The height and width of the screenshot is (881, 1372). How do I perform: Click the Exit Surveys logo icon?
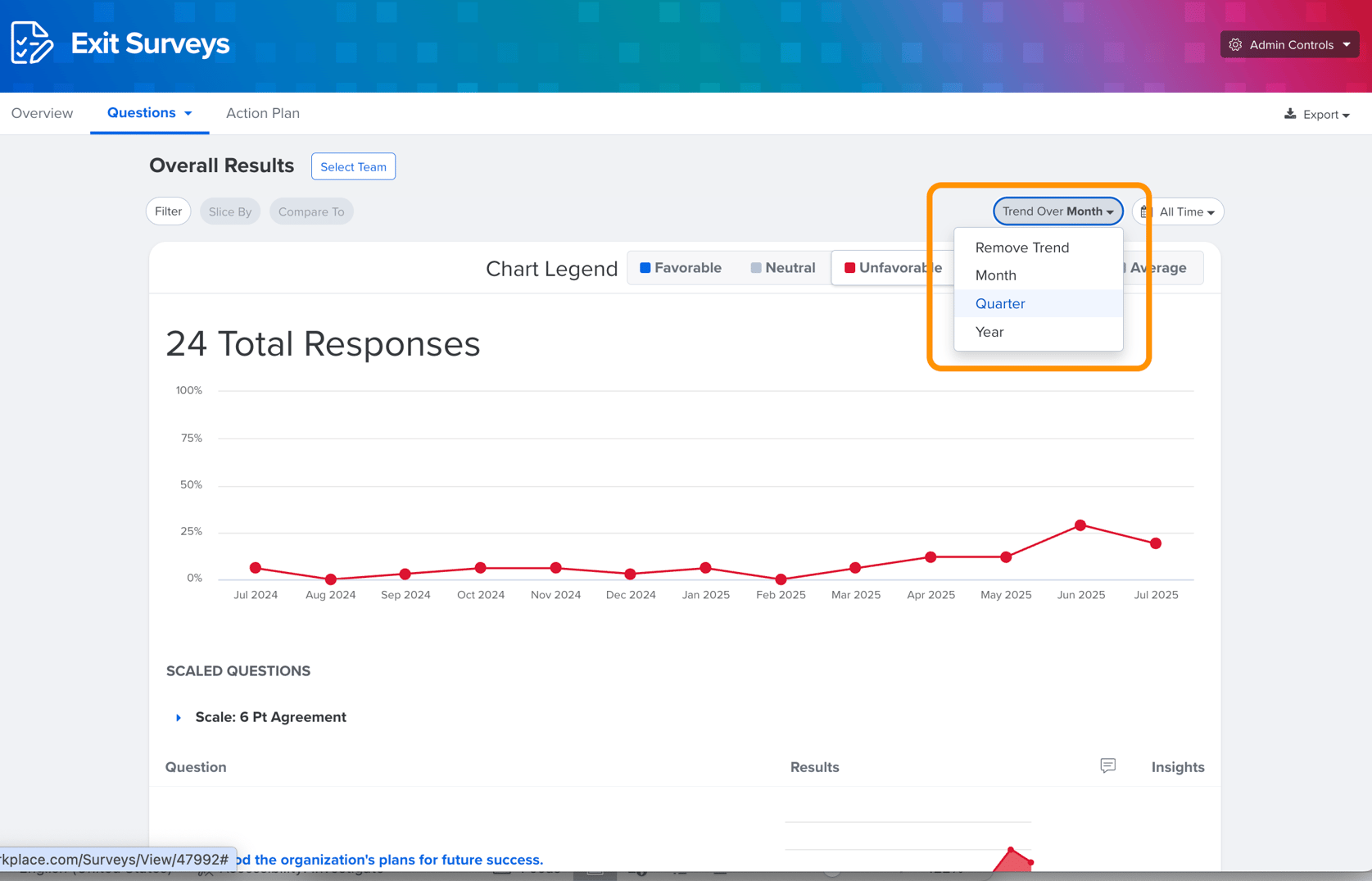pos(32,43)
